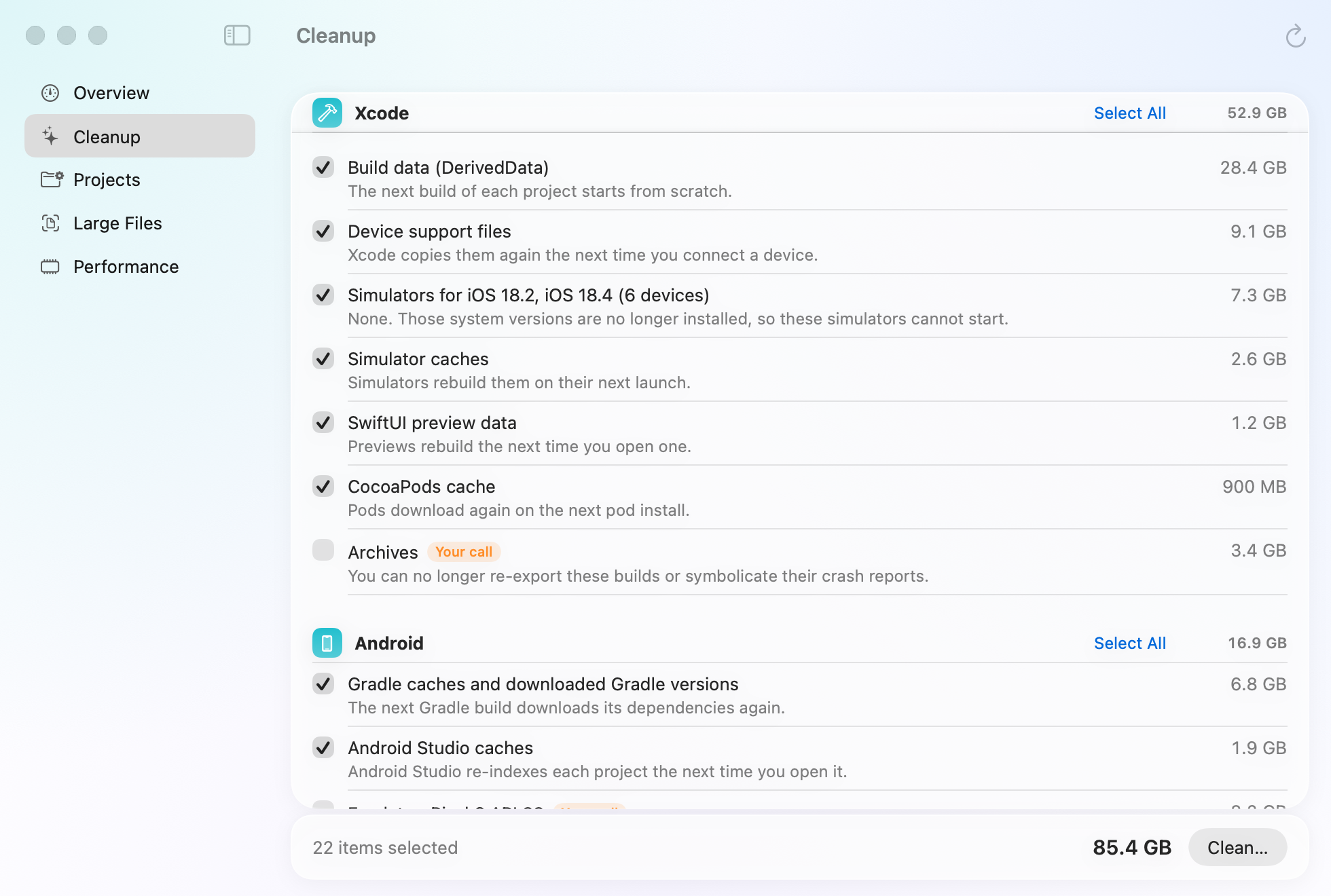This screenshot has width=1331, height=896.
Task: Click the 28.4 GB size of Build data
Action: click(1253, 168)
